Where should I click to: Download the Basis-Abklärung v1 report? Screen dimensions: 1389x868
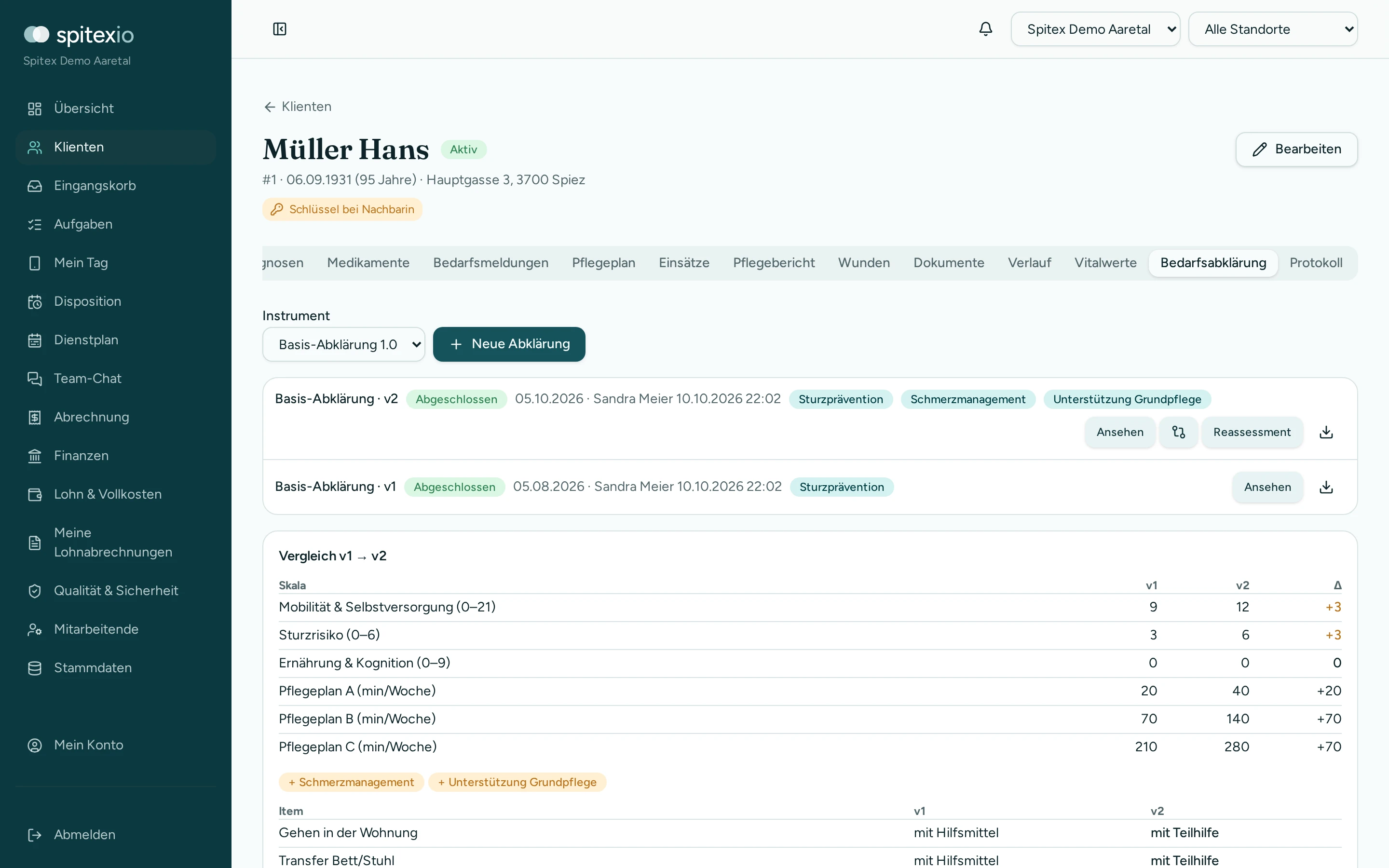coord(1326,487)
